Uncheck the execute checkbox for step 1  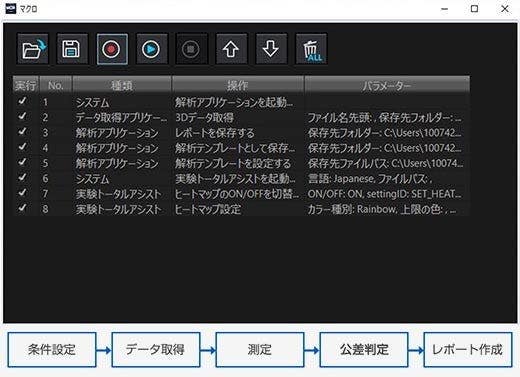(22, 101)
